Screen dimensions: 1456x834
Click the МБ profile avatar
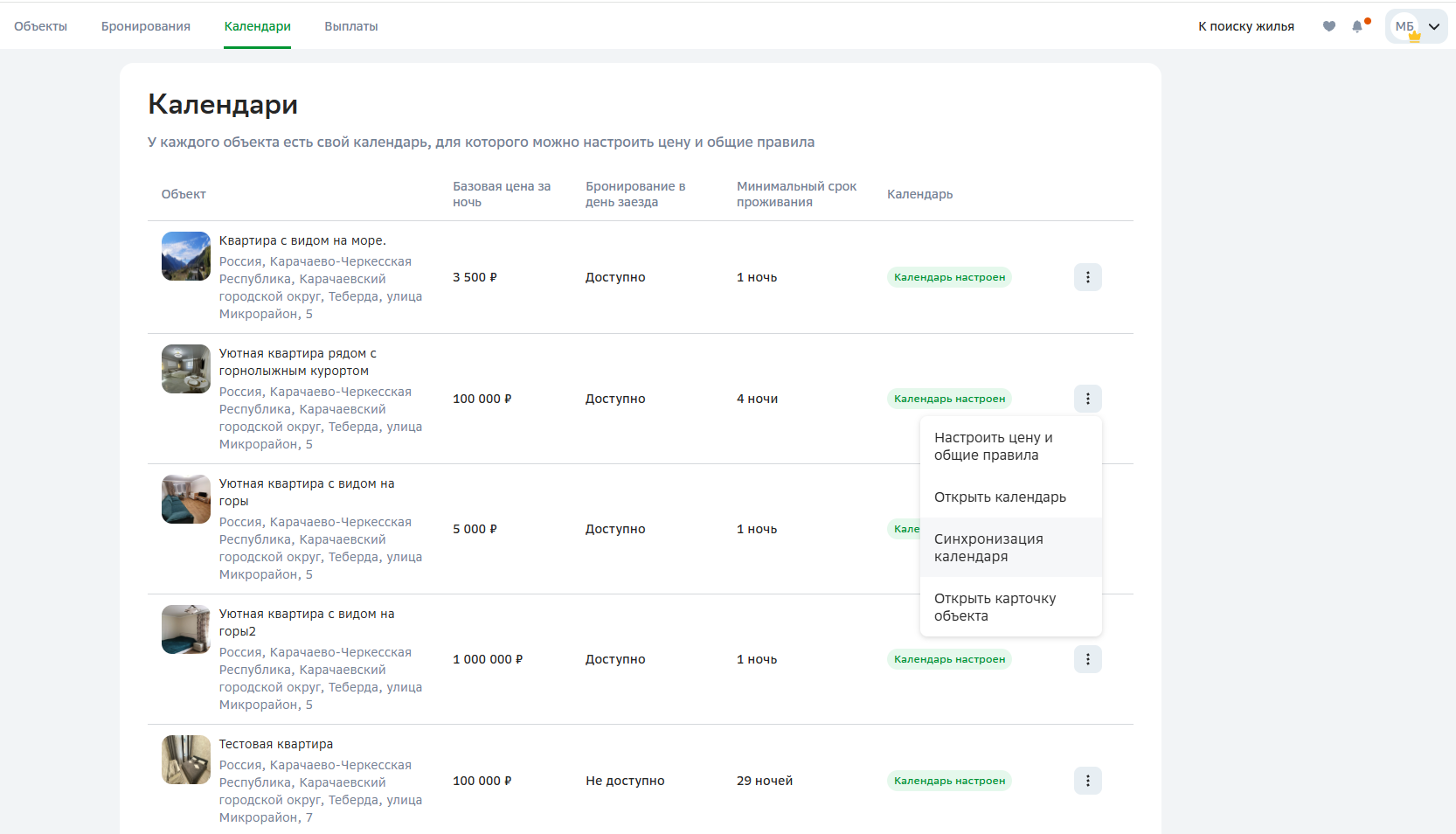pos(1404,26)
